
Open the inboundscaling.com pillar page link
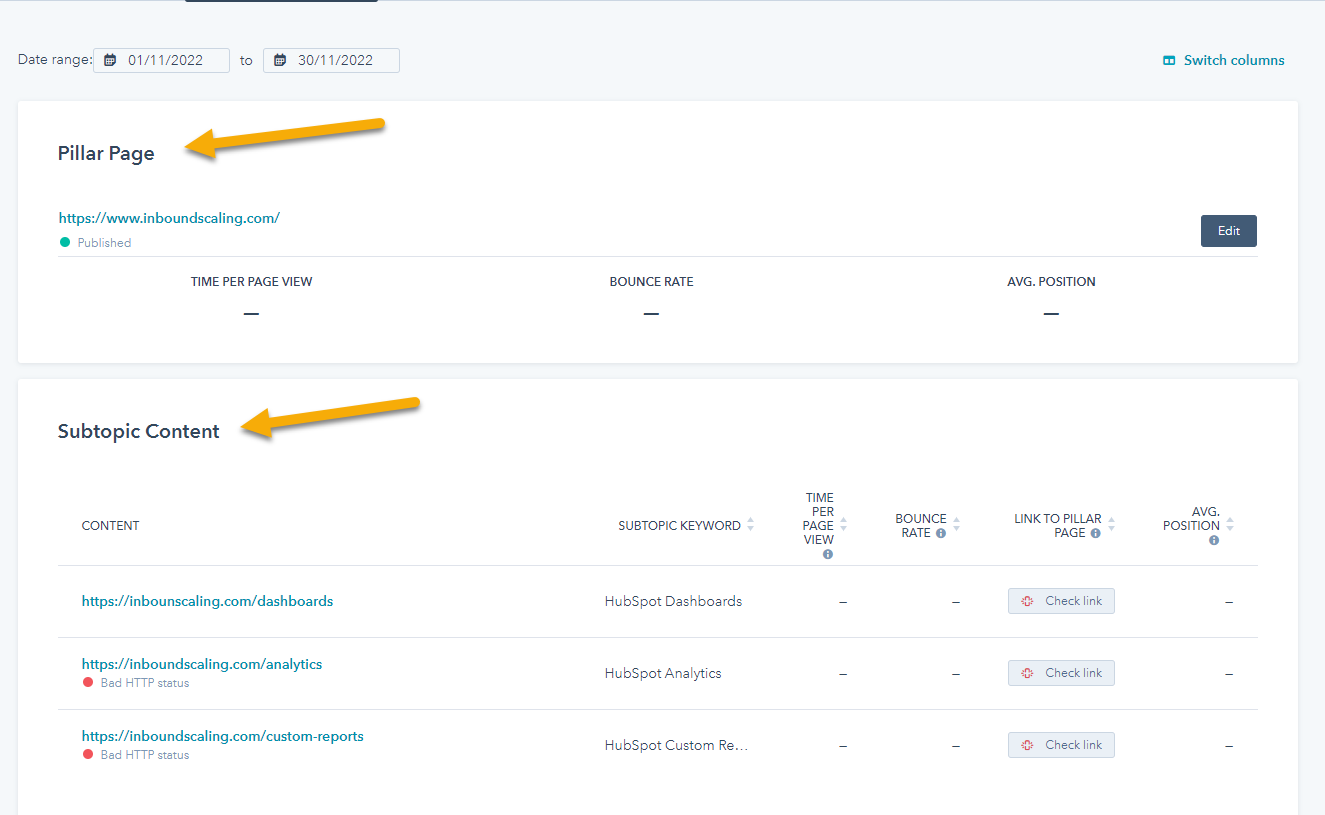pyautogui.click(x=169, y=217)
